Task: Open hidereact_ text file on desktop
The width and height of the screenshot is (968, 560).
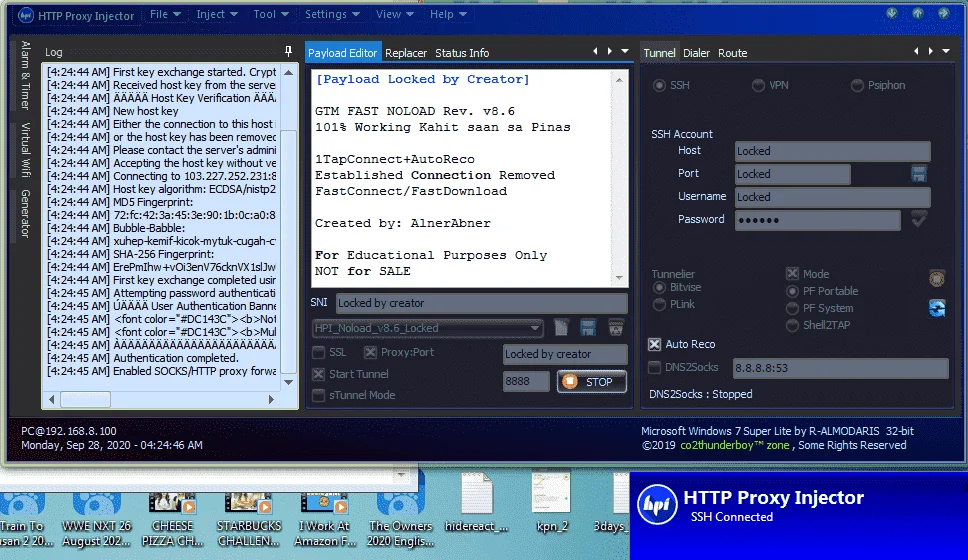Action: (477, 504)
